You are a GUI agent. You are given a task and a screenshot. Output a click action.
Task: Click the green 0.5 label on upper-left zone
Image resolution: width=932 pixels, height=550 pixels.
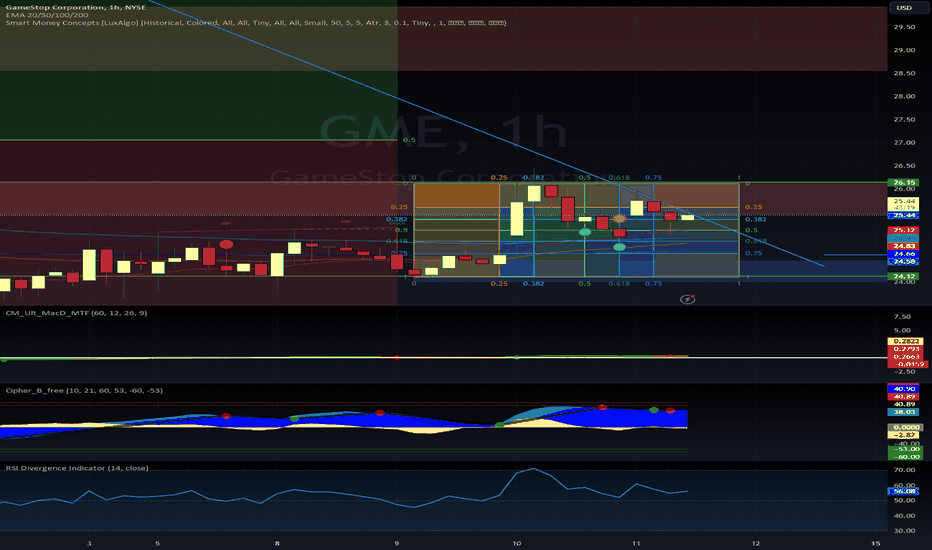(410, 140)
